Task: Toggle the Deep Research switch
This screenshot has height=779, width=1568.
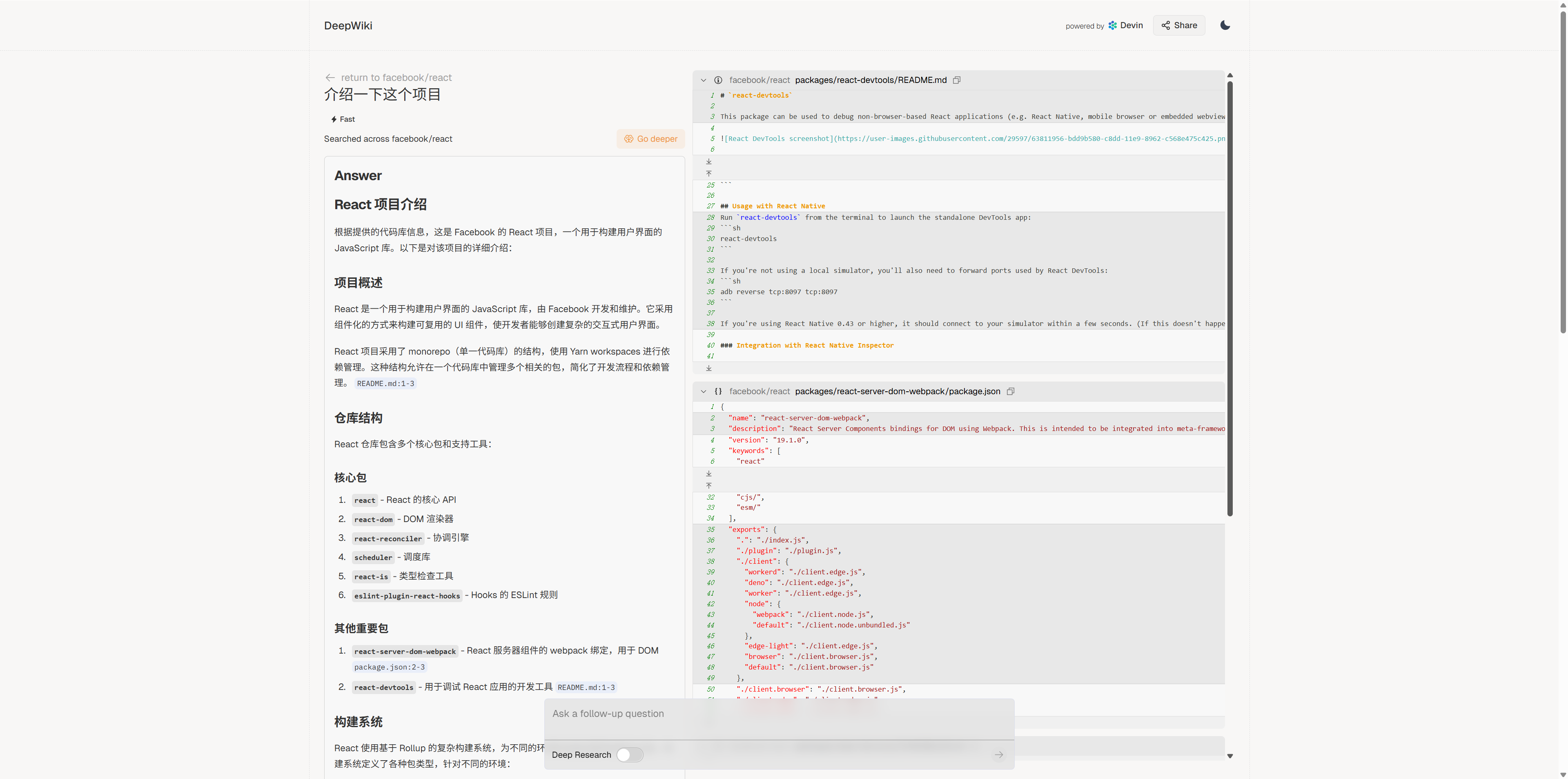Action: pyautogui.click(x=629, y=754)
